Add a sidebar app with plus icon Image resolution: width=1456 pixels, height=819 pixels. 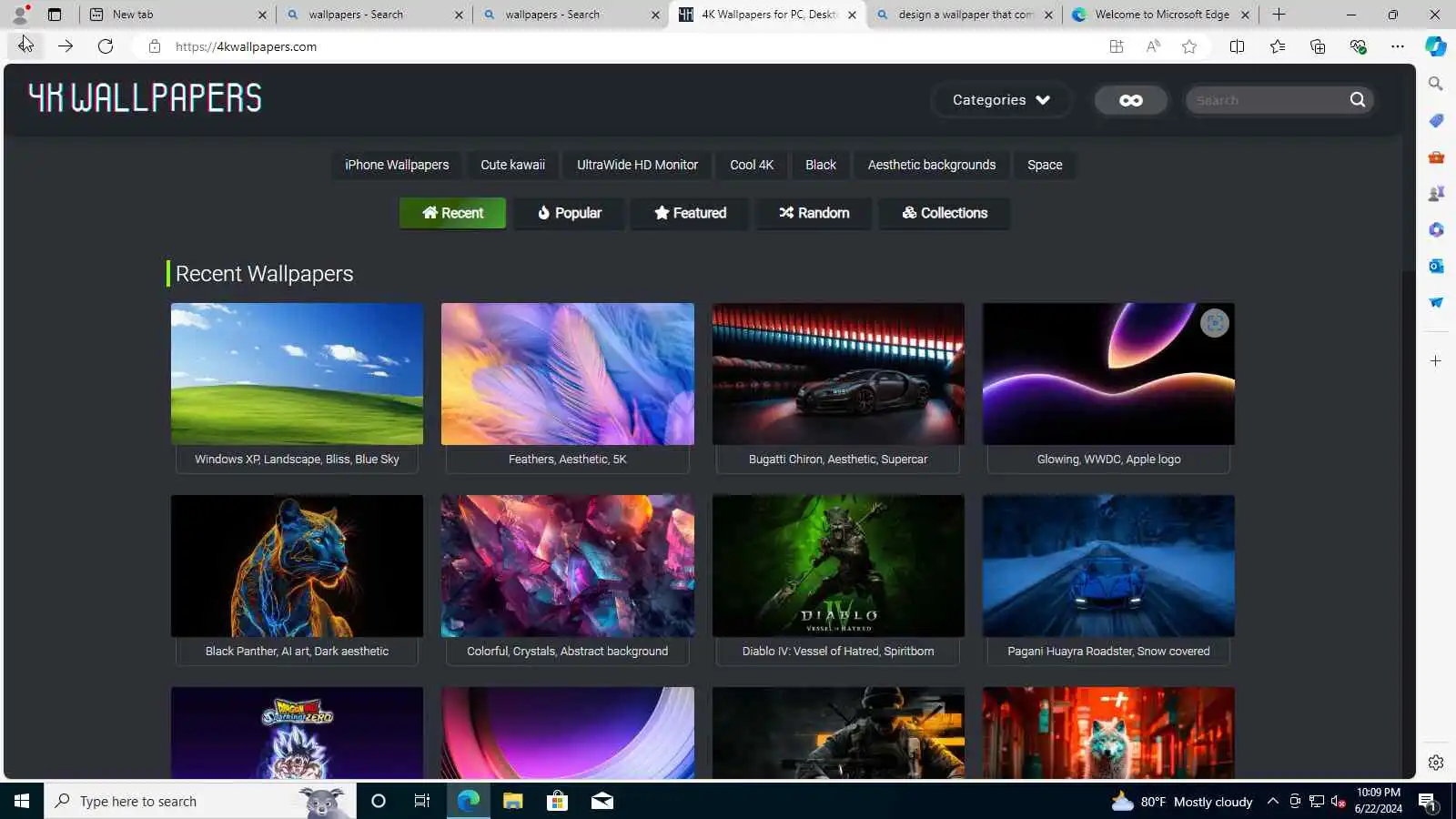pyautogui.click(x=1436, y=361)
